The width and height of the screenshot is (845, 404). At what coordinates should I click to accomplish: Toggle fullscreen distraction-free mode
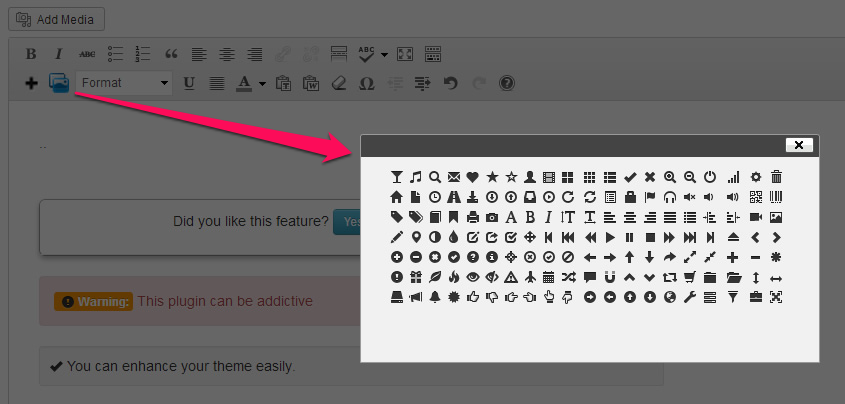(x=405, y=54)
